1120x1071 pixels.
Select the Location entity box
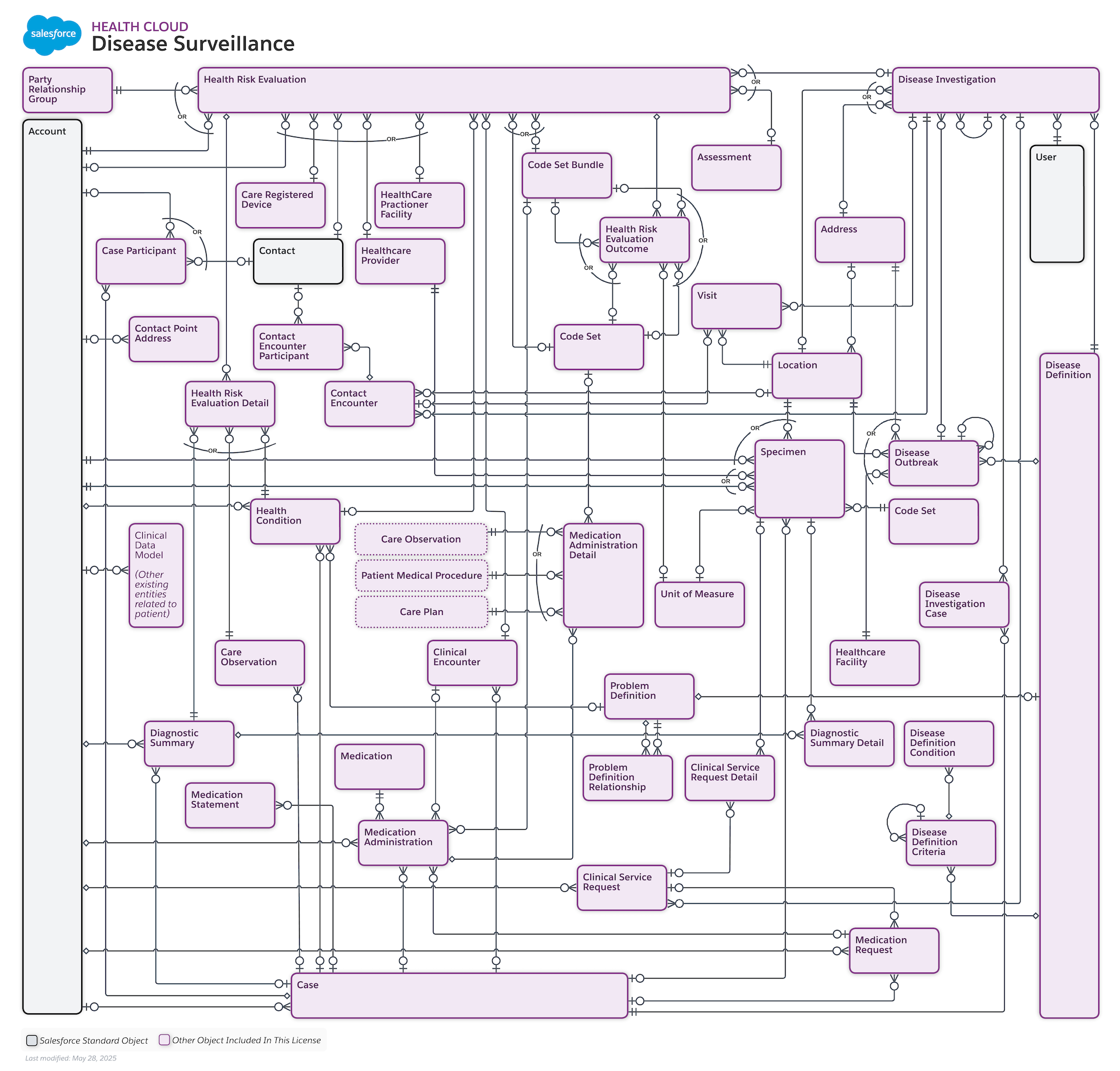[816, 376]
